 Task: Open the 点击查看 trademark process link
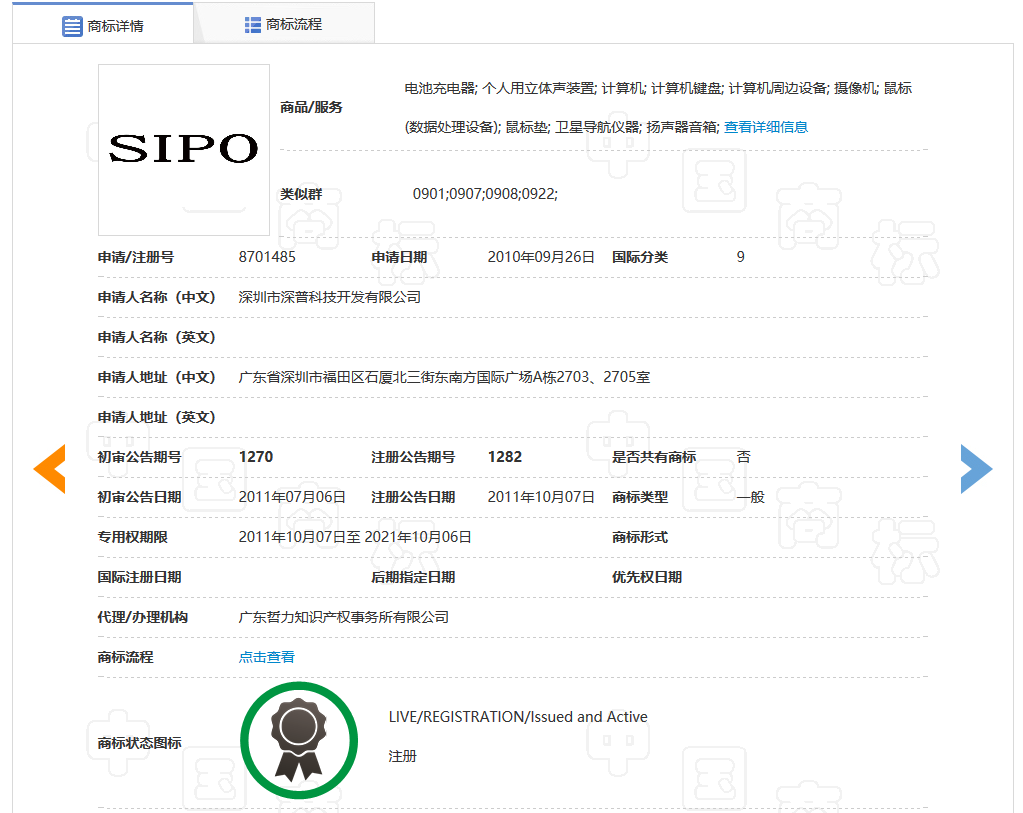pos(266,657)
